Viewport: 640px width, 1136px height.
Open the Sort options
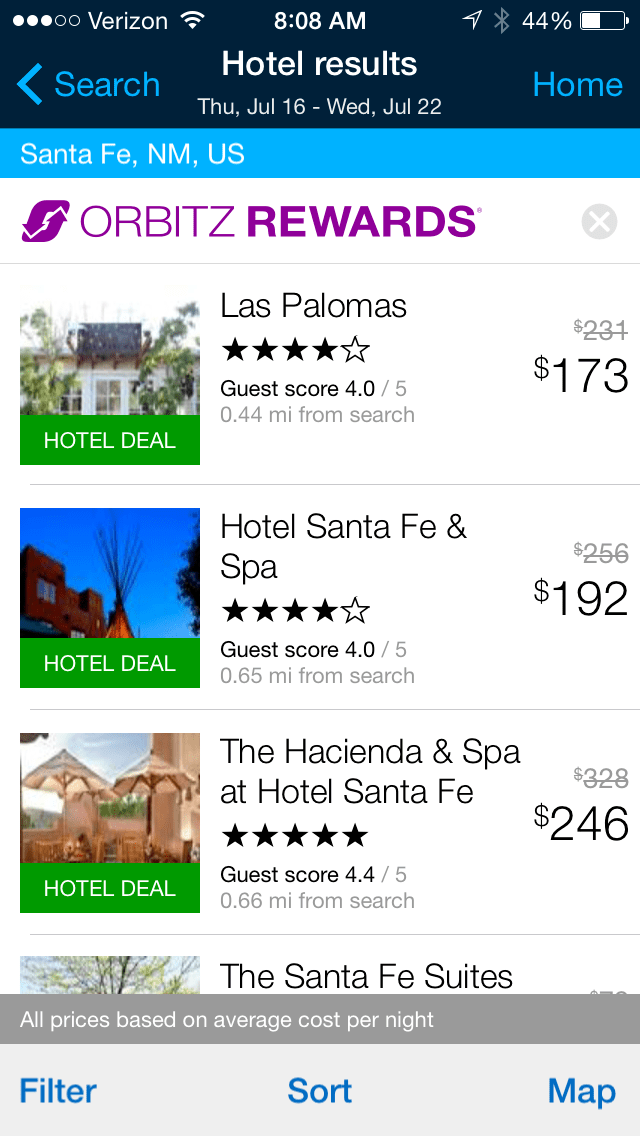point(320,1090)
